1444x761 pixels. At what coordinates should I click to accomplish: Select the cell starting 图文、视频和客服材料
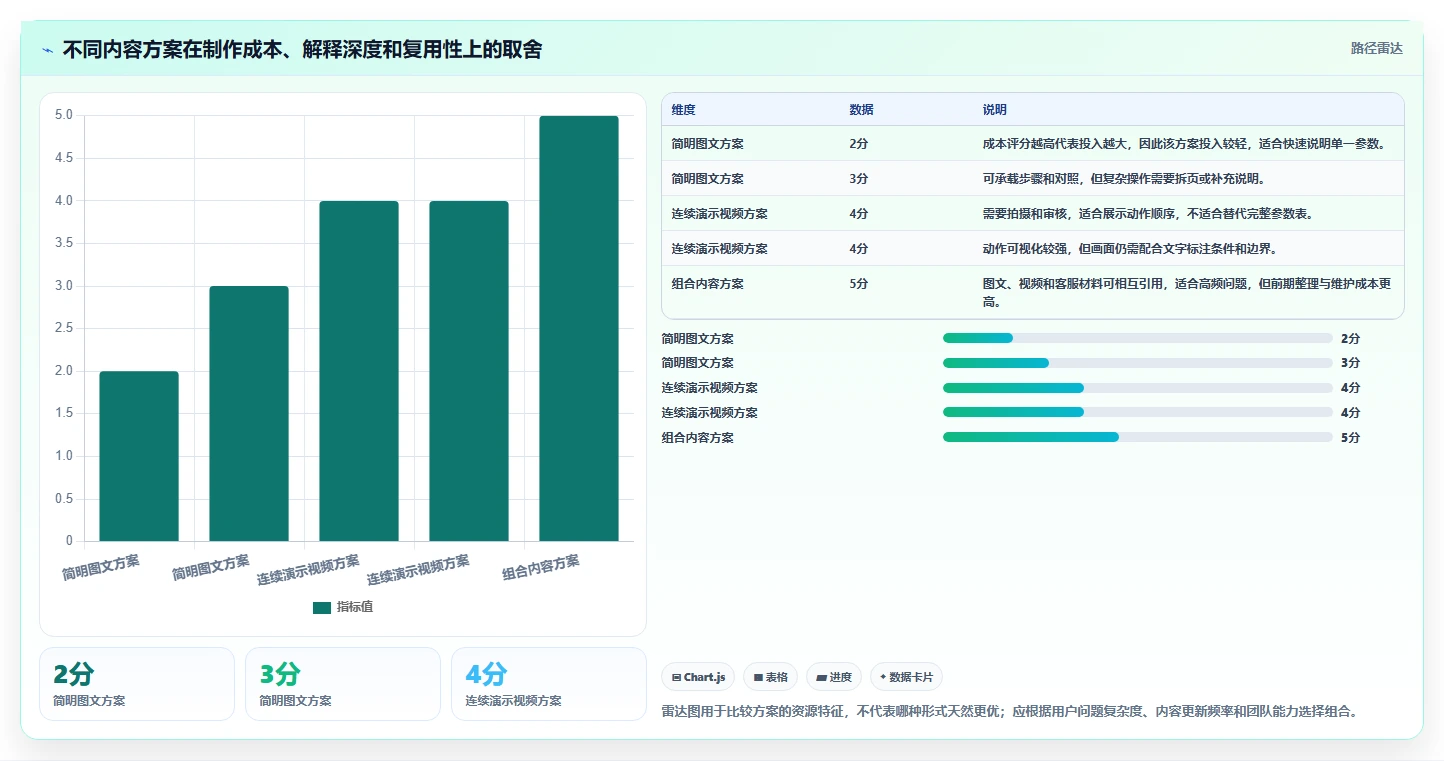1187,292
